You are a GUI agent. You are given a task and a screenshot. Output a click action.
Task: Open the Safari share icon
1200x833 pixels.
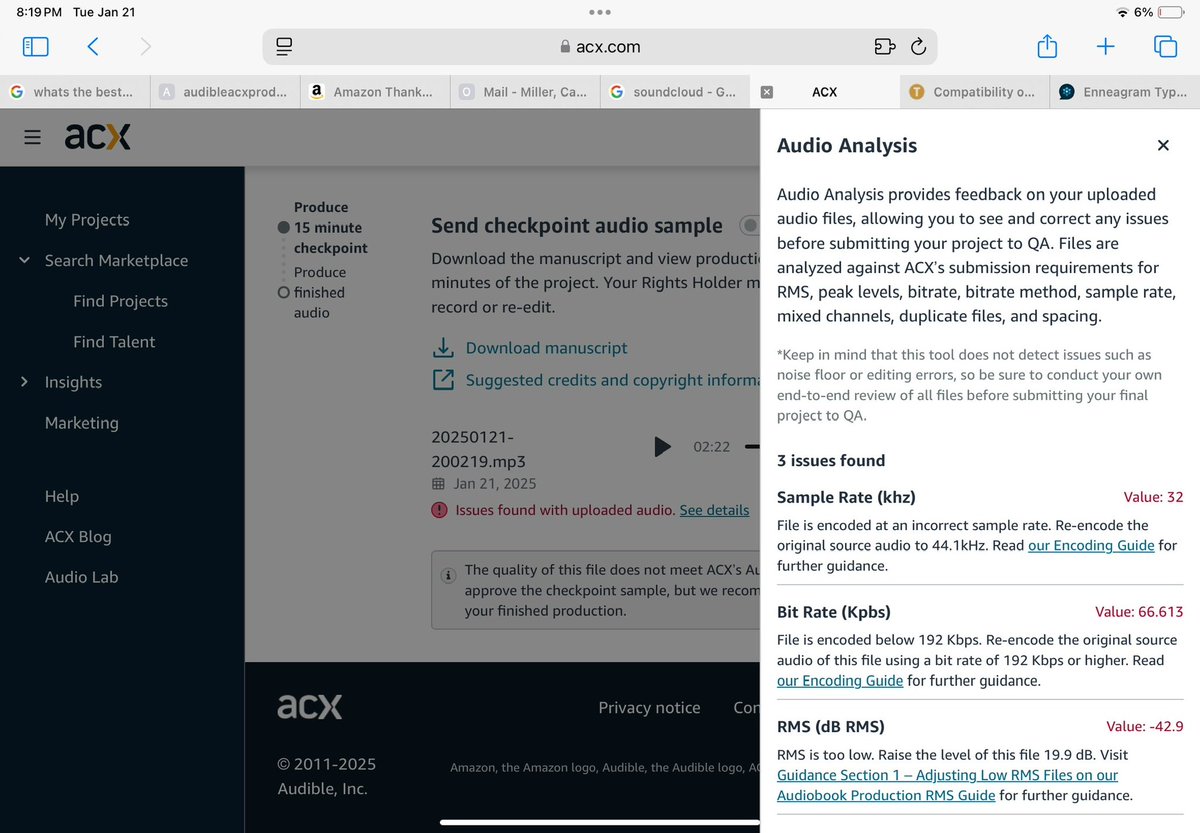(x=1046, y=46)
